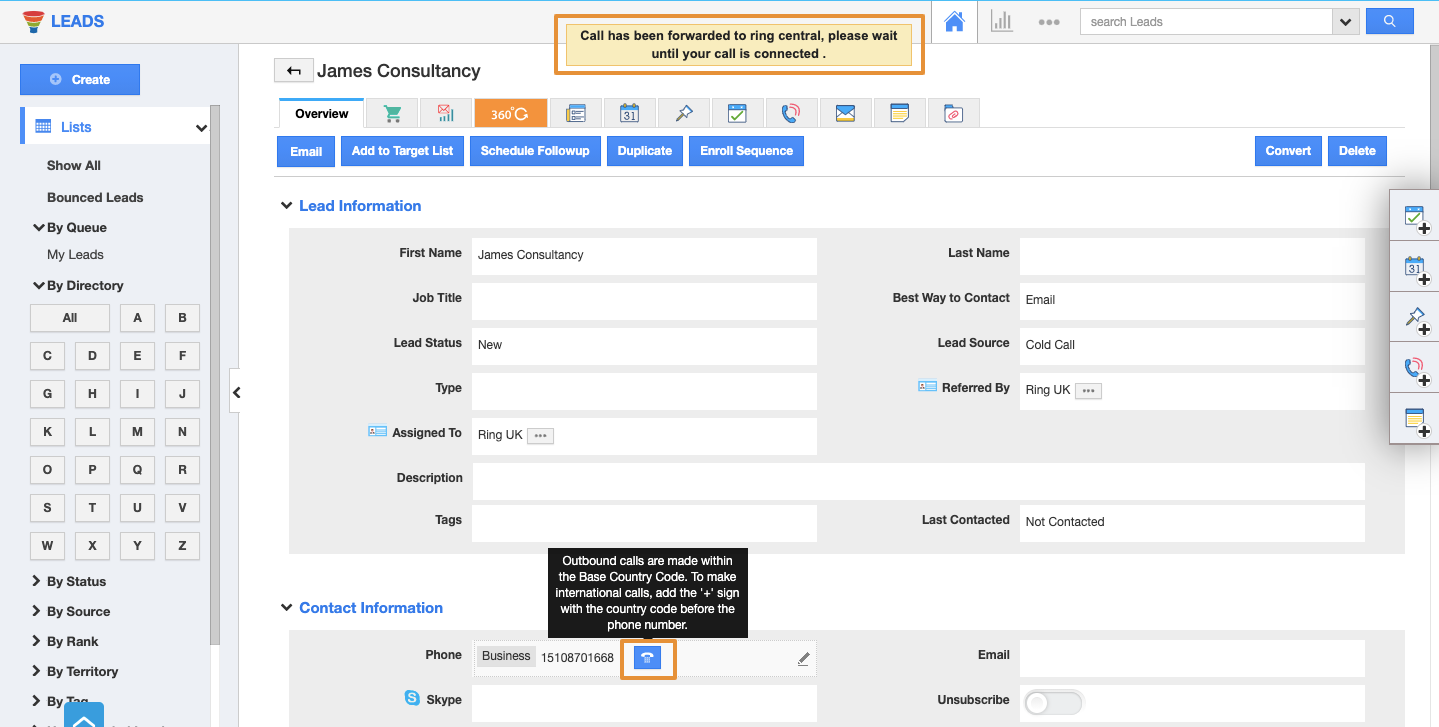Click the Job Title field
Image resolution: width=1439 pixels, height=727 pixels.
click(644, 301)
